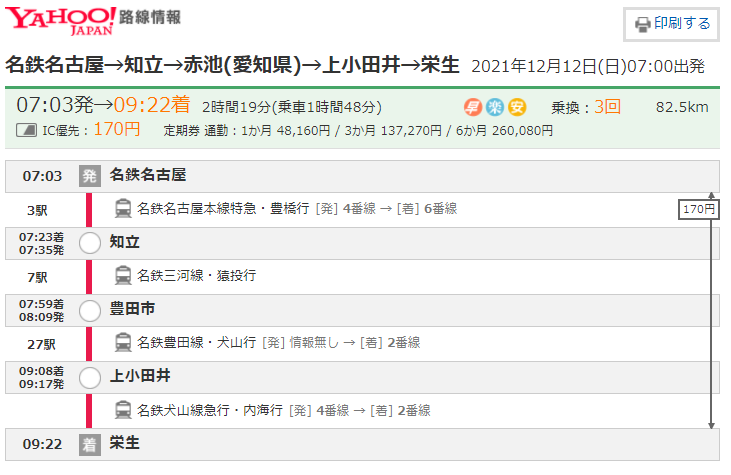Open the 上小田井 station name
The width and height of the screenshot is (731, 475).
point(140,376)
